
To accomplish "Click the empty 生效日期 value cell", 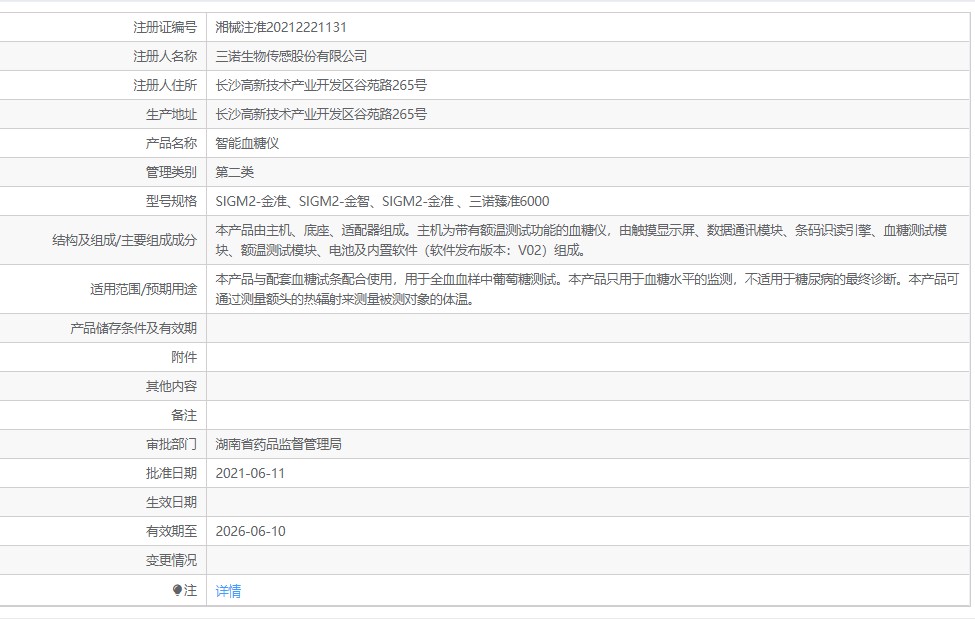I will [x=588, y=503].
